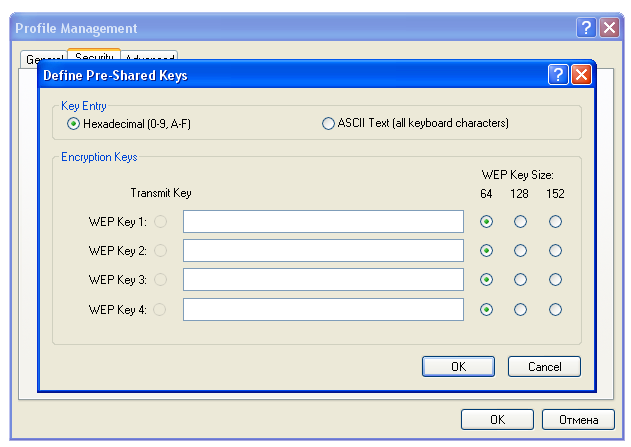
Task: Set WEP Key 1 size to 128
Action: (x=520, y=221)
